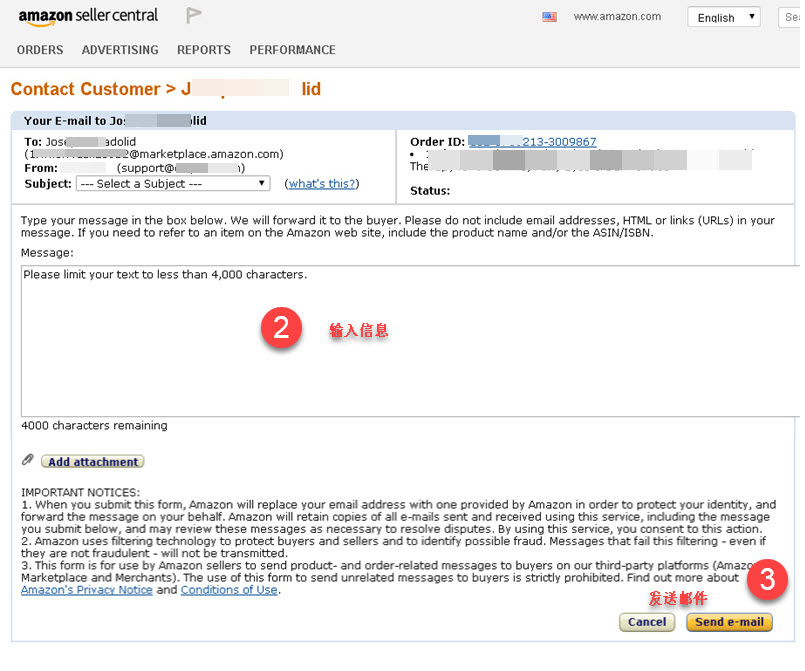The height and width of the screenshot is (671, 805).
Task: Open the REPORTS menu
Action: point(204,50)
